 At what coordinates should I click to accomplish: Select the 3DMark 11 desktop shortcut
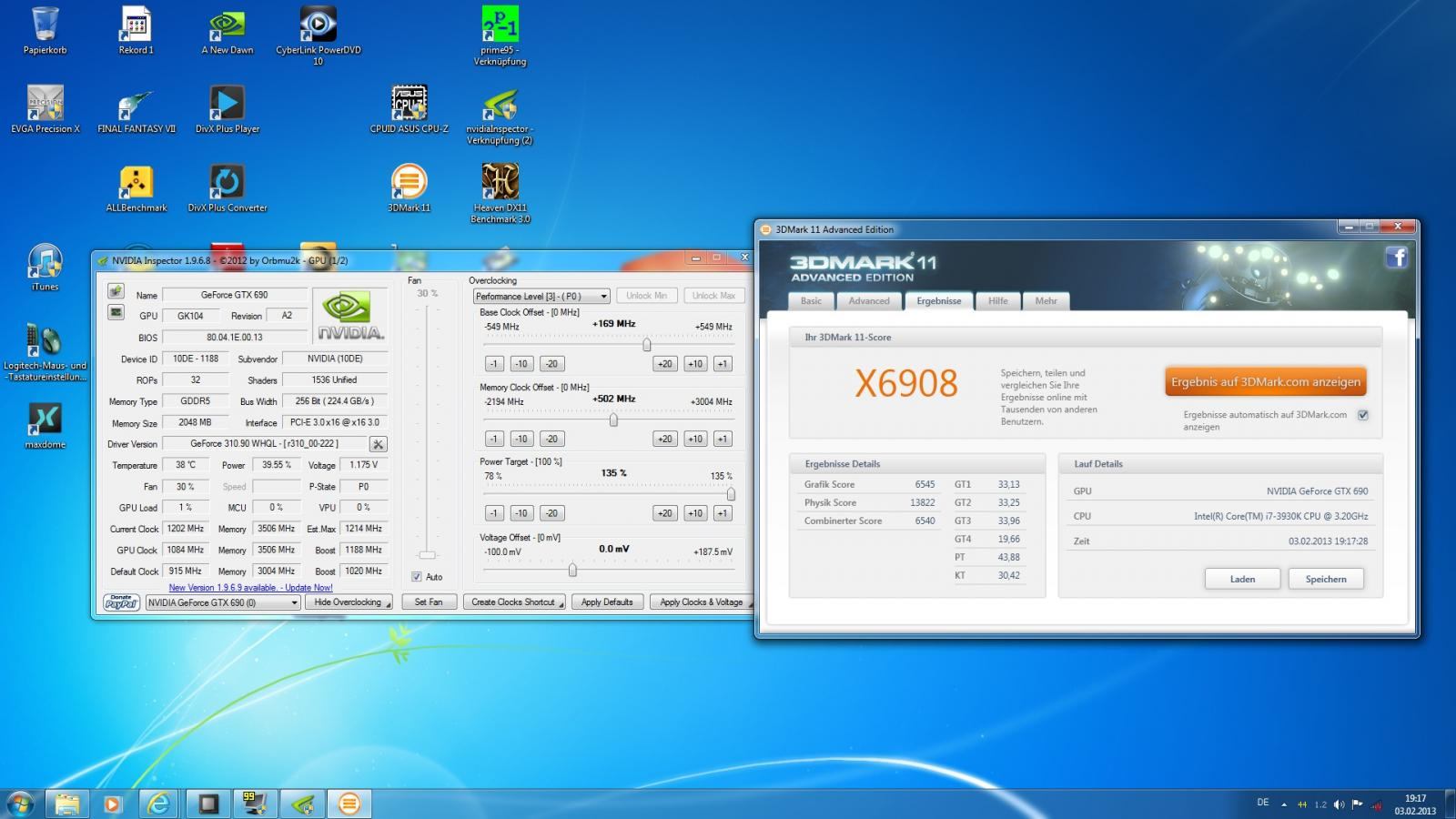point(409,188)
